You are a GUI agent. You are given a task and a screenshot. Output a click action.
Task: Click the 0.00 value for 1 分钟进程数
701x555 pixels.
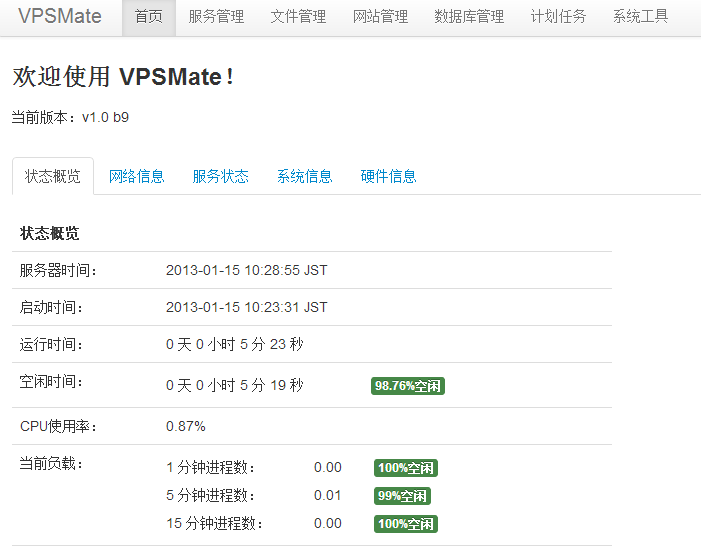click(328, 467)
